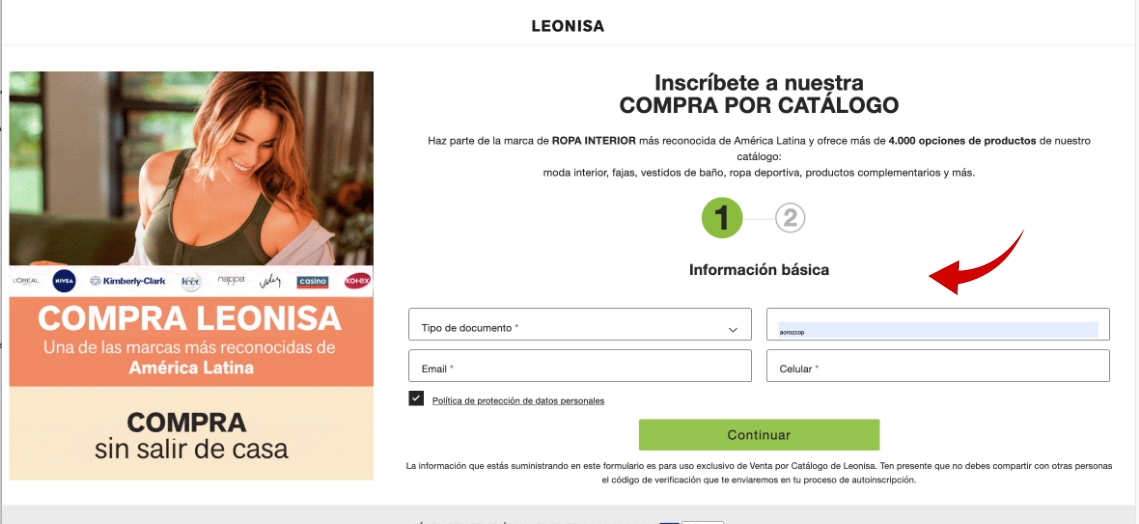Click the chevron arrow in Tipo de documento
Viewport: 1139px width, 524px height.
pos(733,330)
